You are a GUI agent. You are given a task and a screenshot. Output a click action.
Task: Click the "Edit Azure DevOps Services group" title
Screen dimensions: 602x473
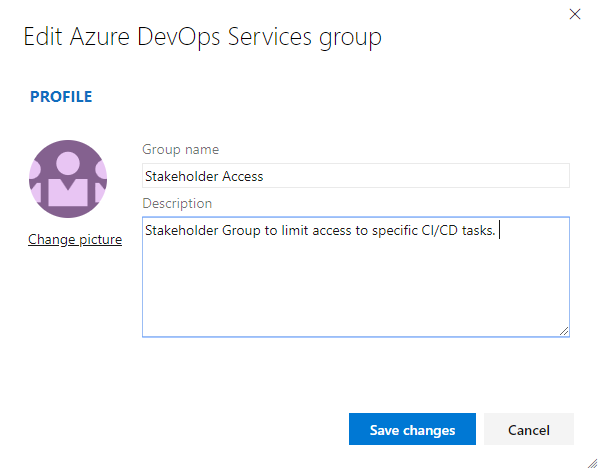(202, 38)
